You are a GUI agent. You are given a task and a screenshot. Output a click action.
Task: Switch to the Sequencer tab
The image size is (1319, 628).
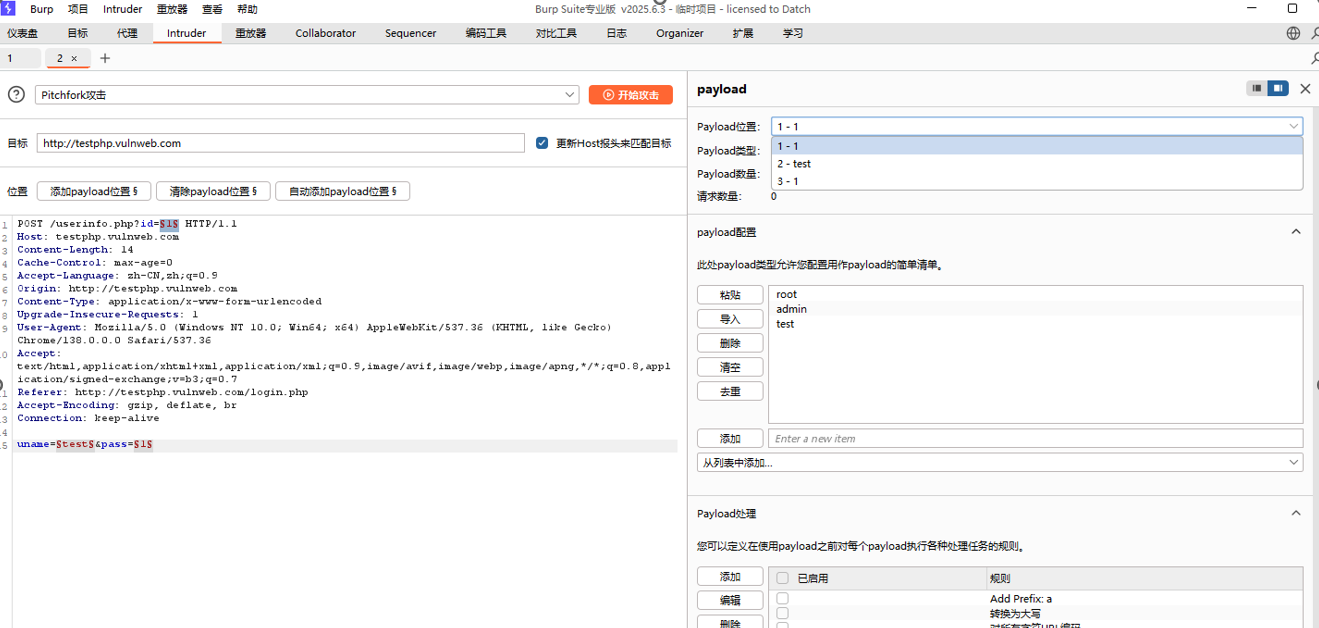[410, 33]
